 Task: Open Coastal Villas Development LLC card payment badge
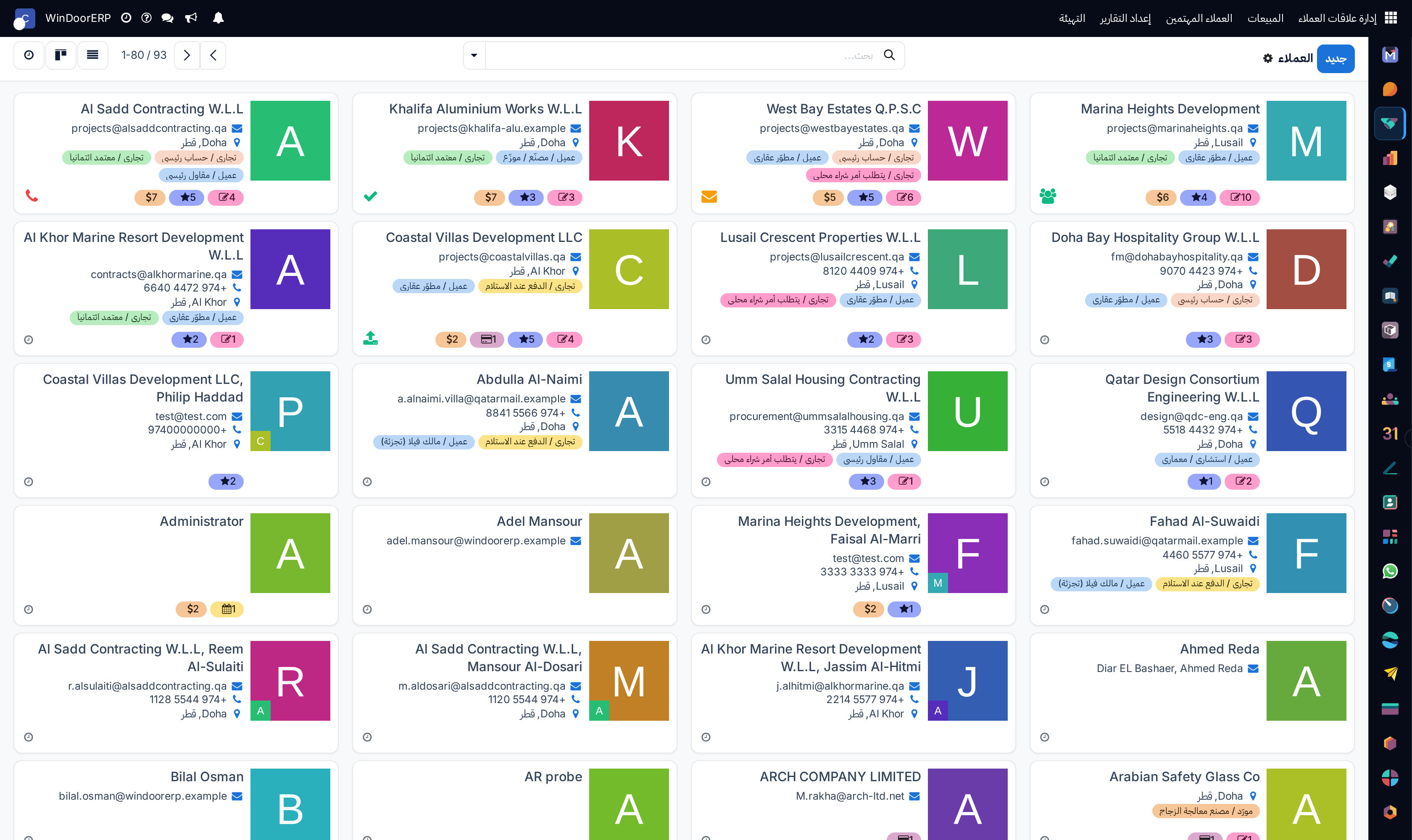point(487,339)
